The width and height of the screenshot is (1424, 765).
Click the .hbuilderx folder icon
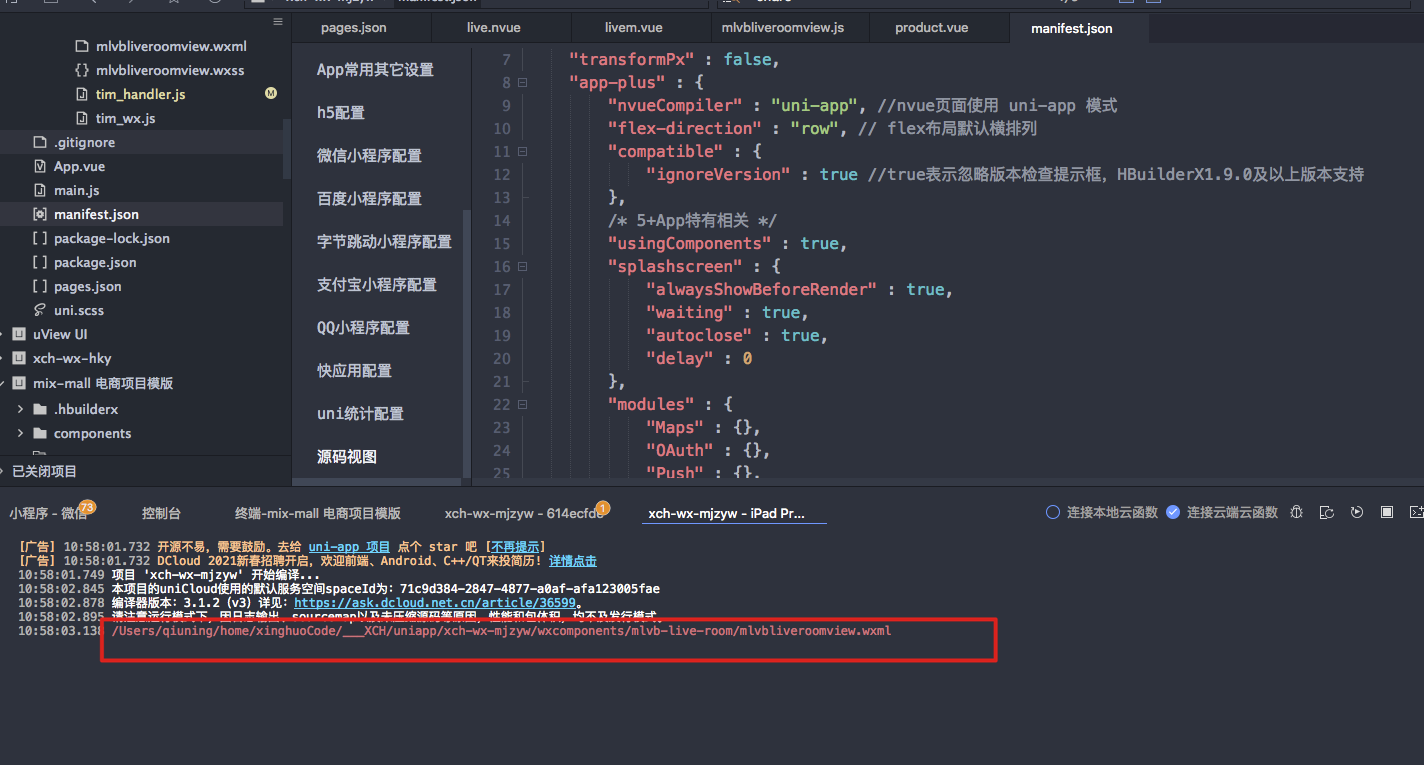point(40,409)
